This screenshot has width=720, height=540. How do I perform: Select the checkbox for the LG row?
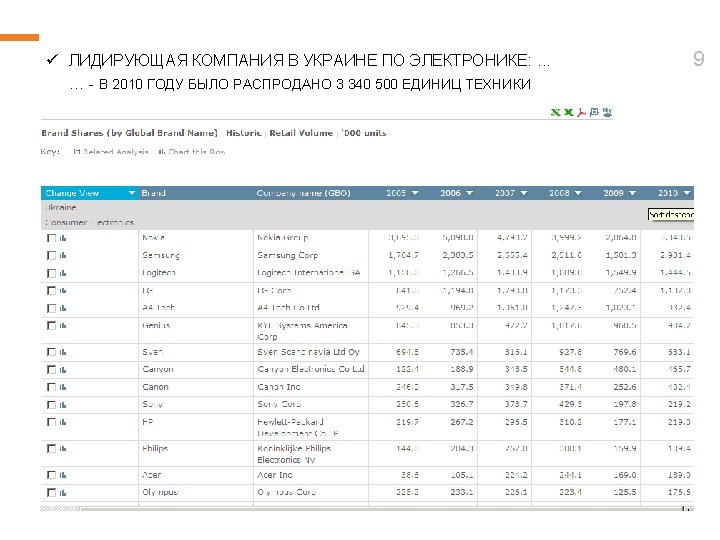click(51, 291)
